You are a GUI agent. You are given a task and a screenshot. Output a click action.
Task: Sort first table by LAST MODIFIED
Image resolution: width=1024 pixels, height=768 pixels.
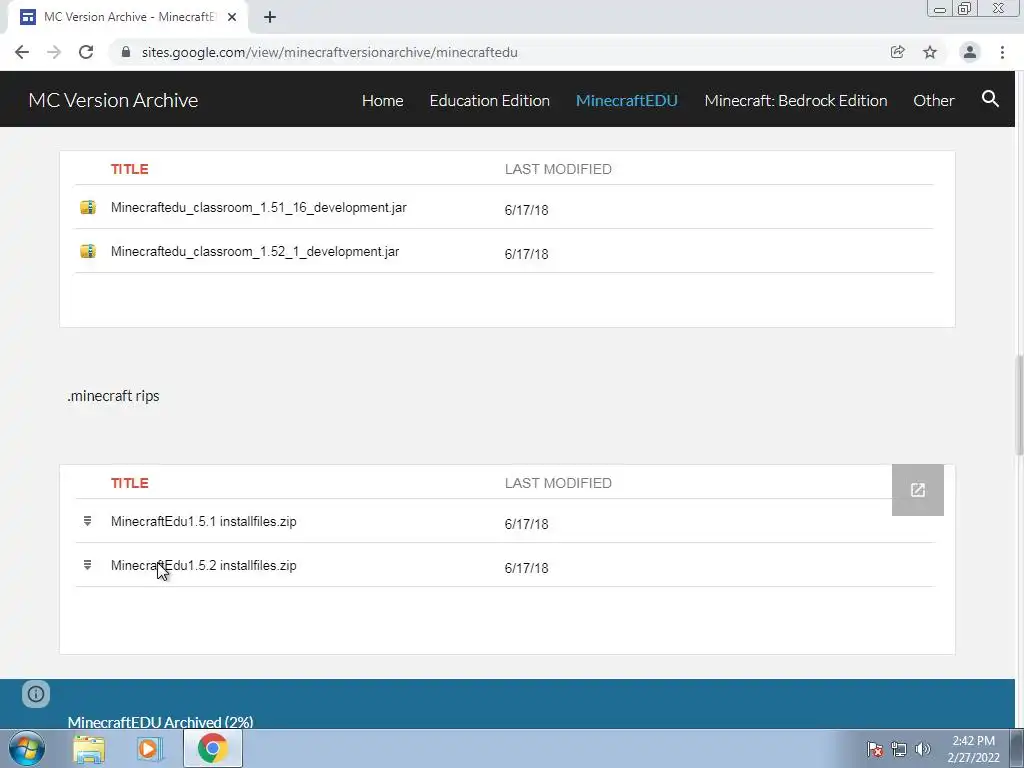[558, 169]
